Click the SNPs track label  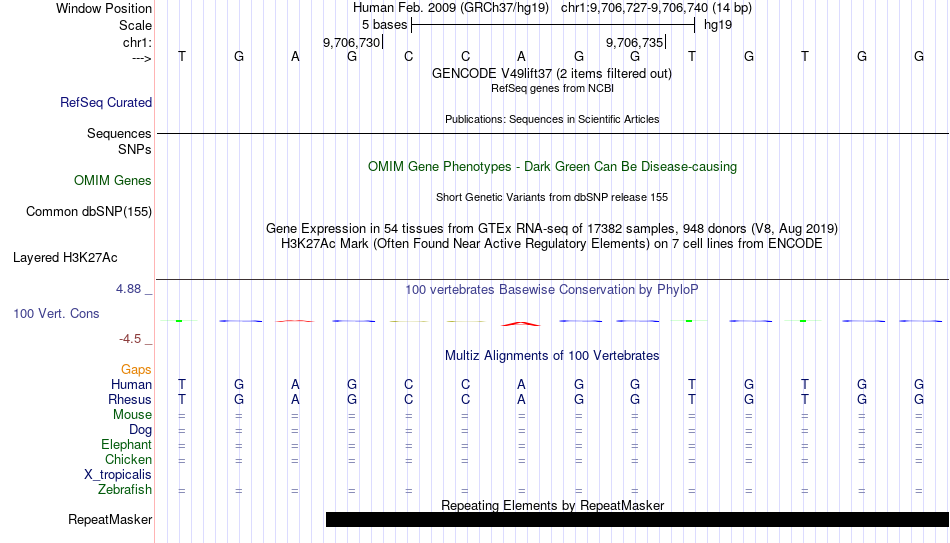click(x=135, y=149)
